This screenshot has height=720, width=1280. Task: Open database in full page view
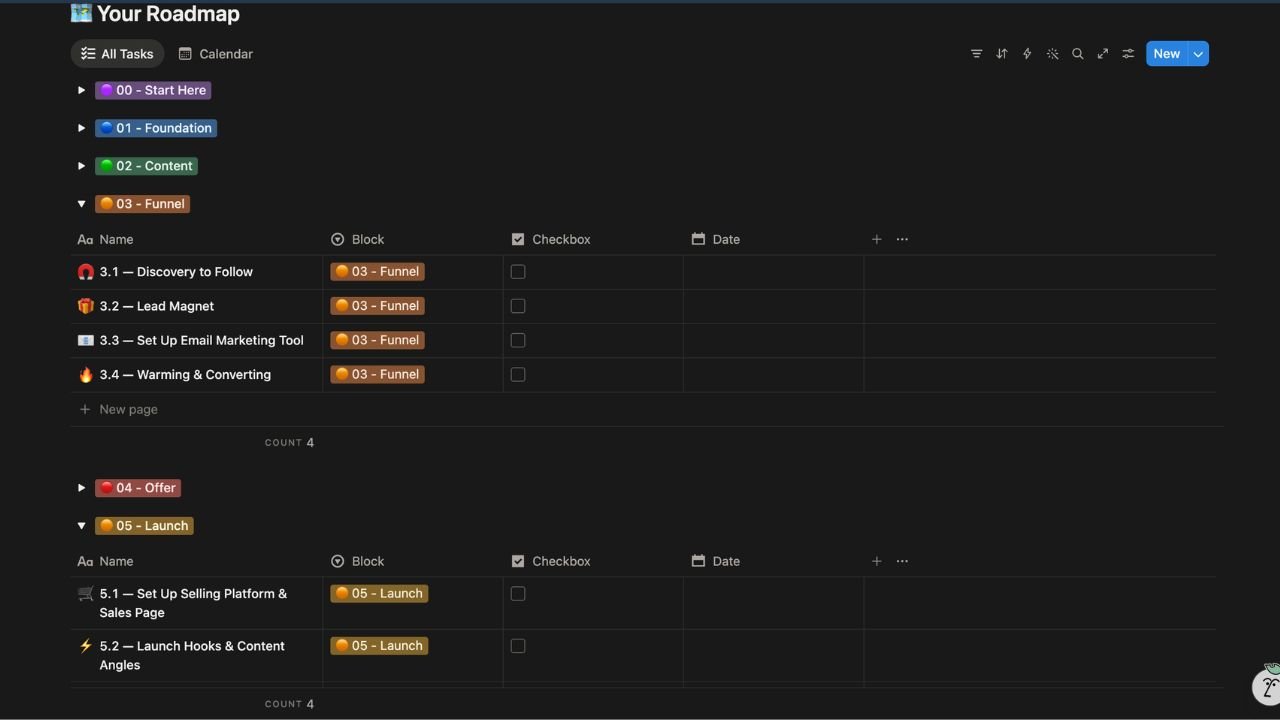(x=1102, y=54)
